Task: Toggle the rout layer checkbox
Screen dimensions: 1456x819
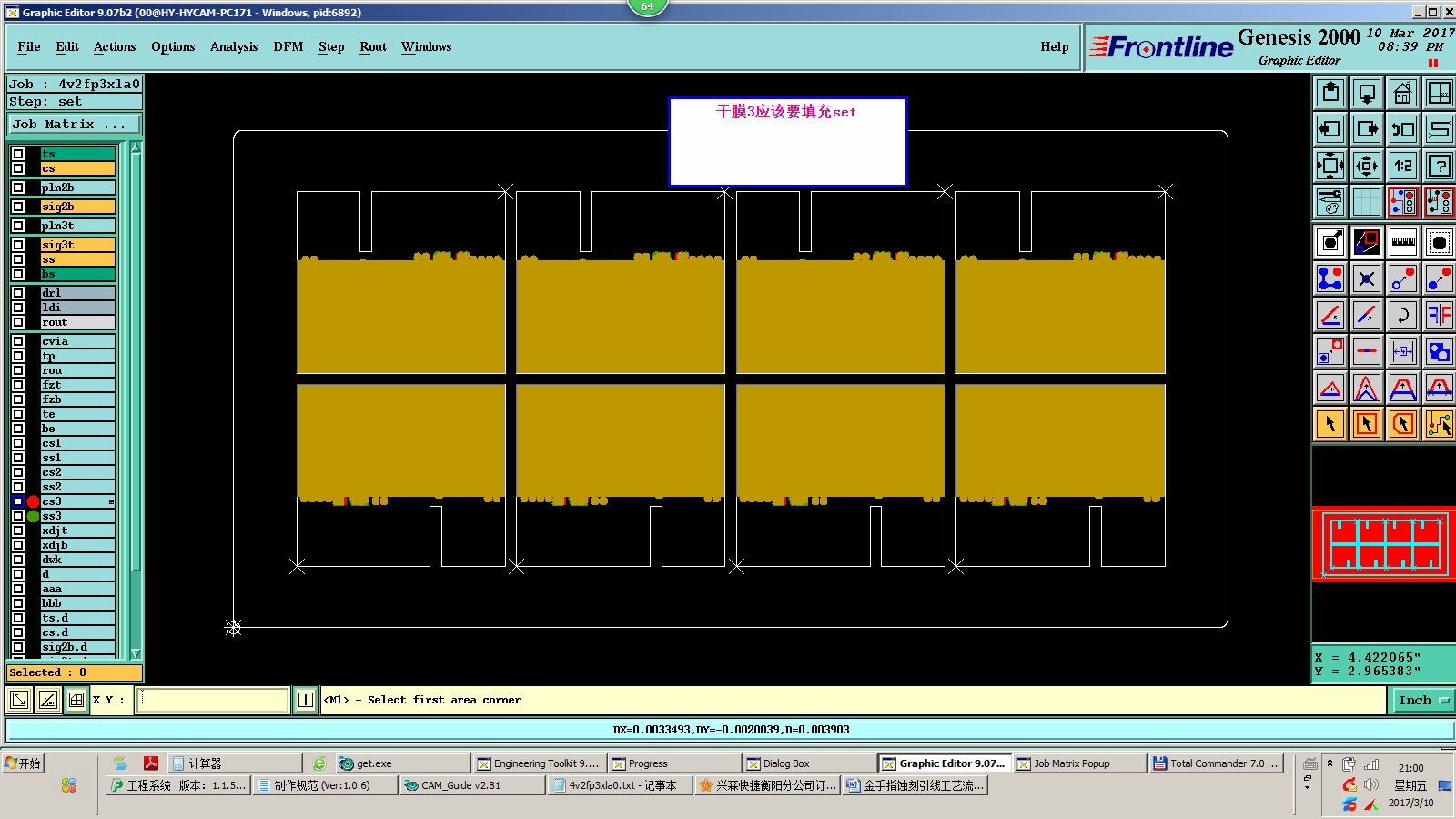Action: (x=18, y=322)
